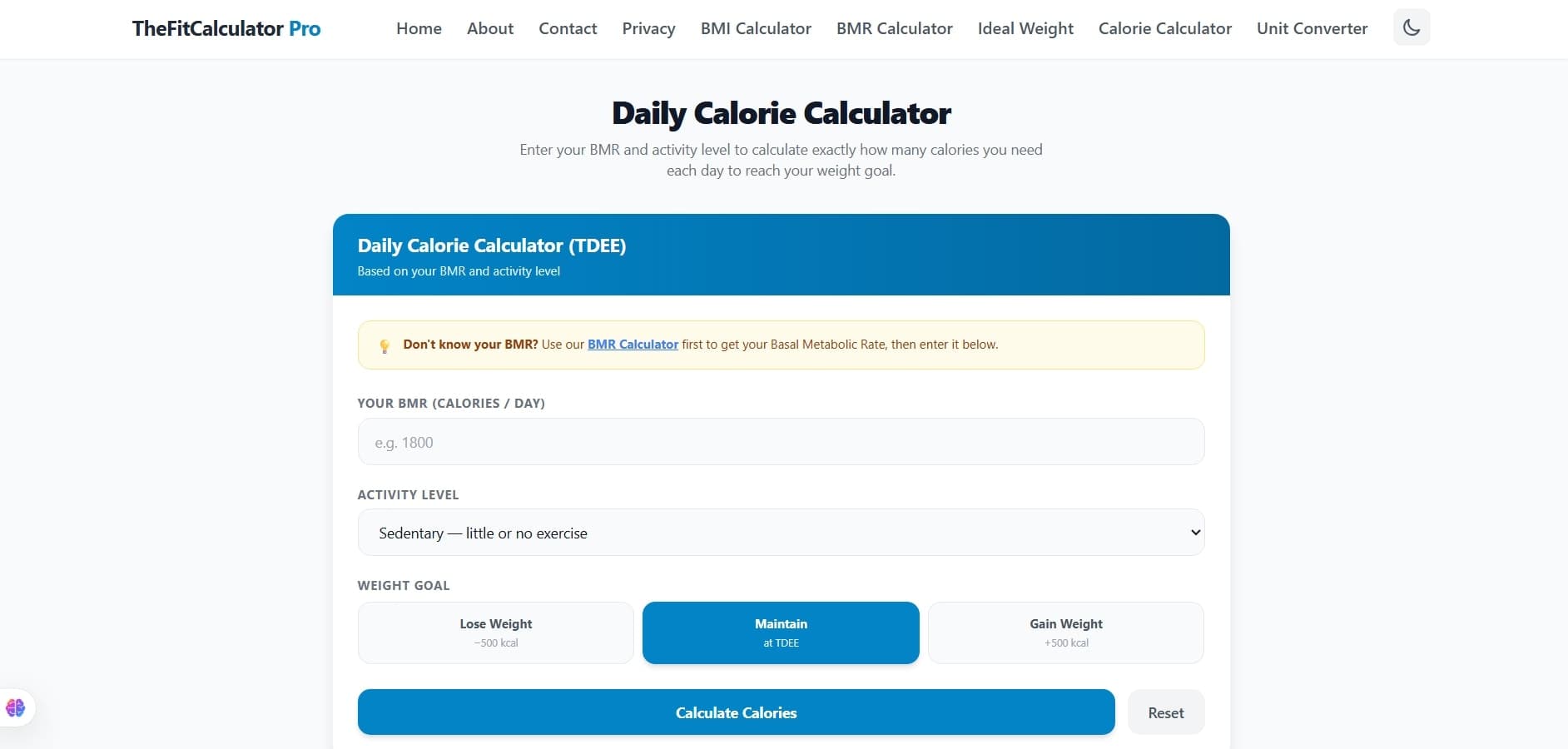
Task: Open the Ideal Weight page
Action: [x=1025, y=28]
